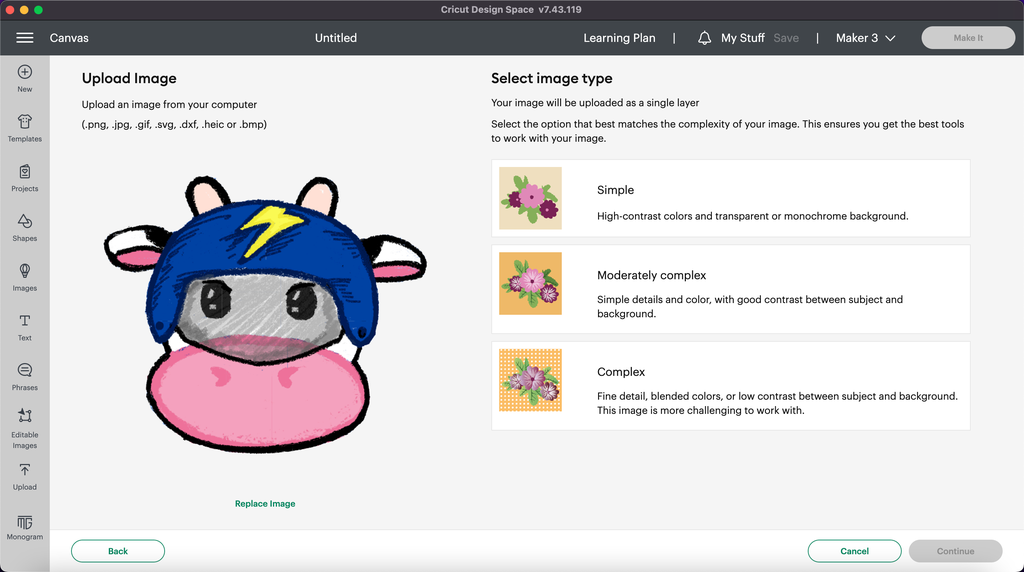Viewport: 1024px width, 572px height.
Task: Choose the Complex image type option
Action: 730,386
